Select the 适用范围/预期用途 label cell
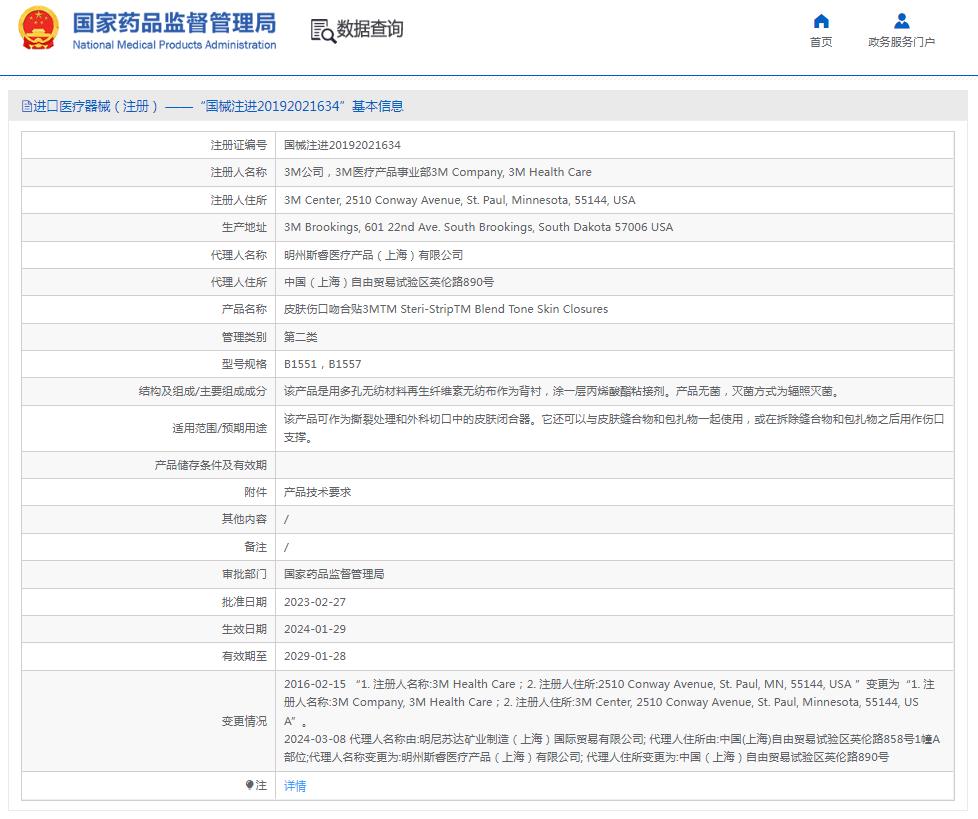The width and height of the screenshot is (978, 819). pyautogui.click(x=148, y=428)
